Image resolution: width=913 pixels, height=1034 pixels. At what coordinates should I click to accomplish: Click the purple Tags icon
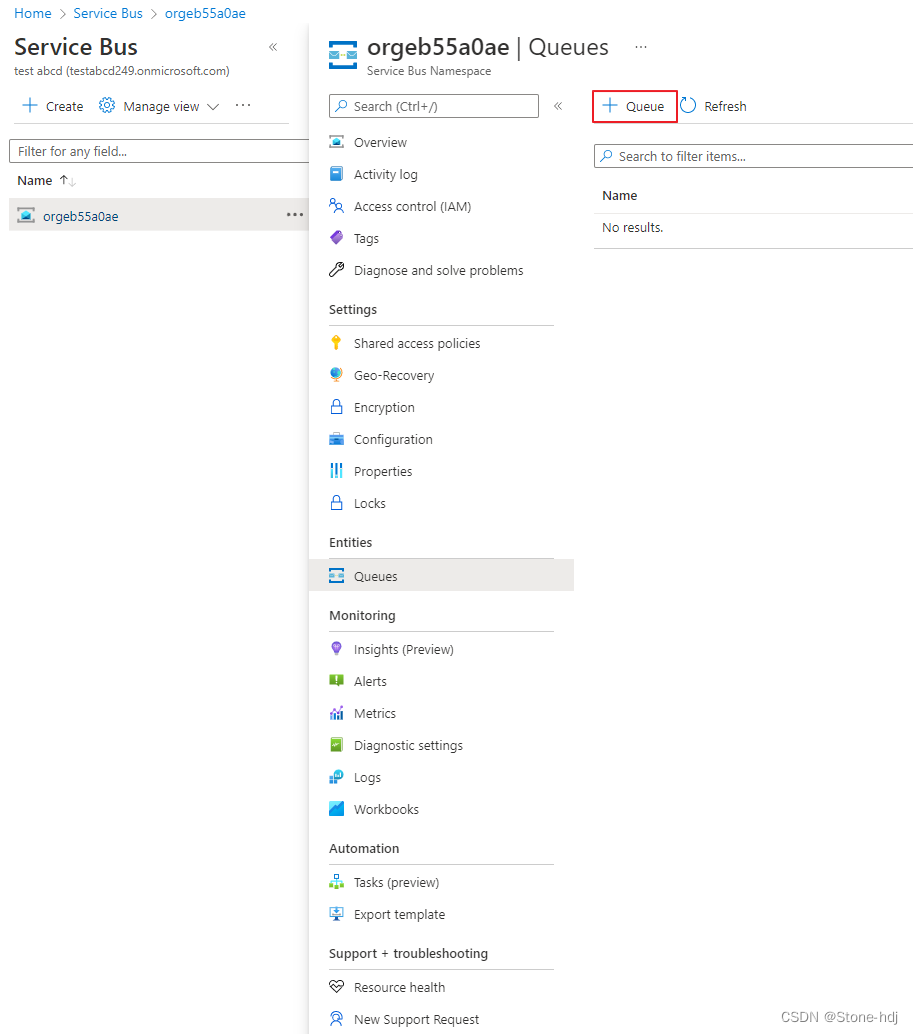tap(336, 237)
